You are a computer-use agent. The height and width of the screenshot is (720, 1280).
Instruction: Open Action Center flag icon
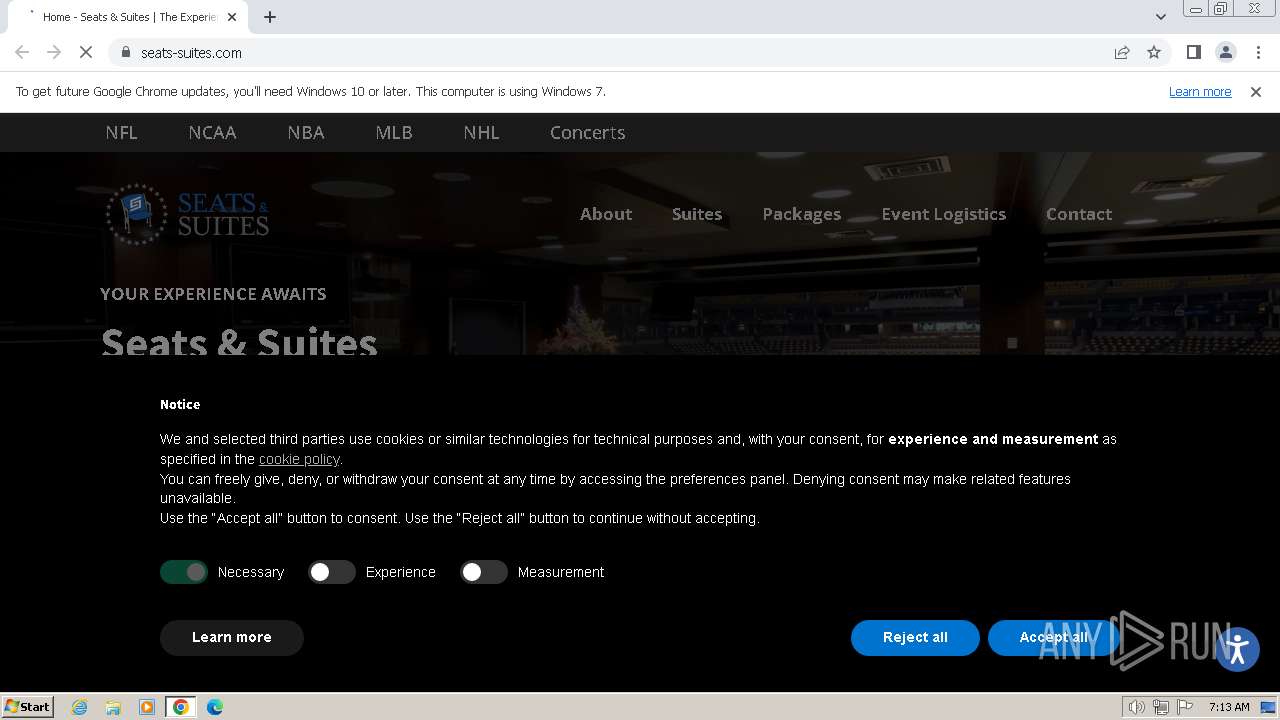click(x=1185, y=707)
